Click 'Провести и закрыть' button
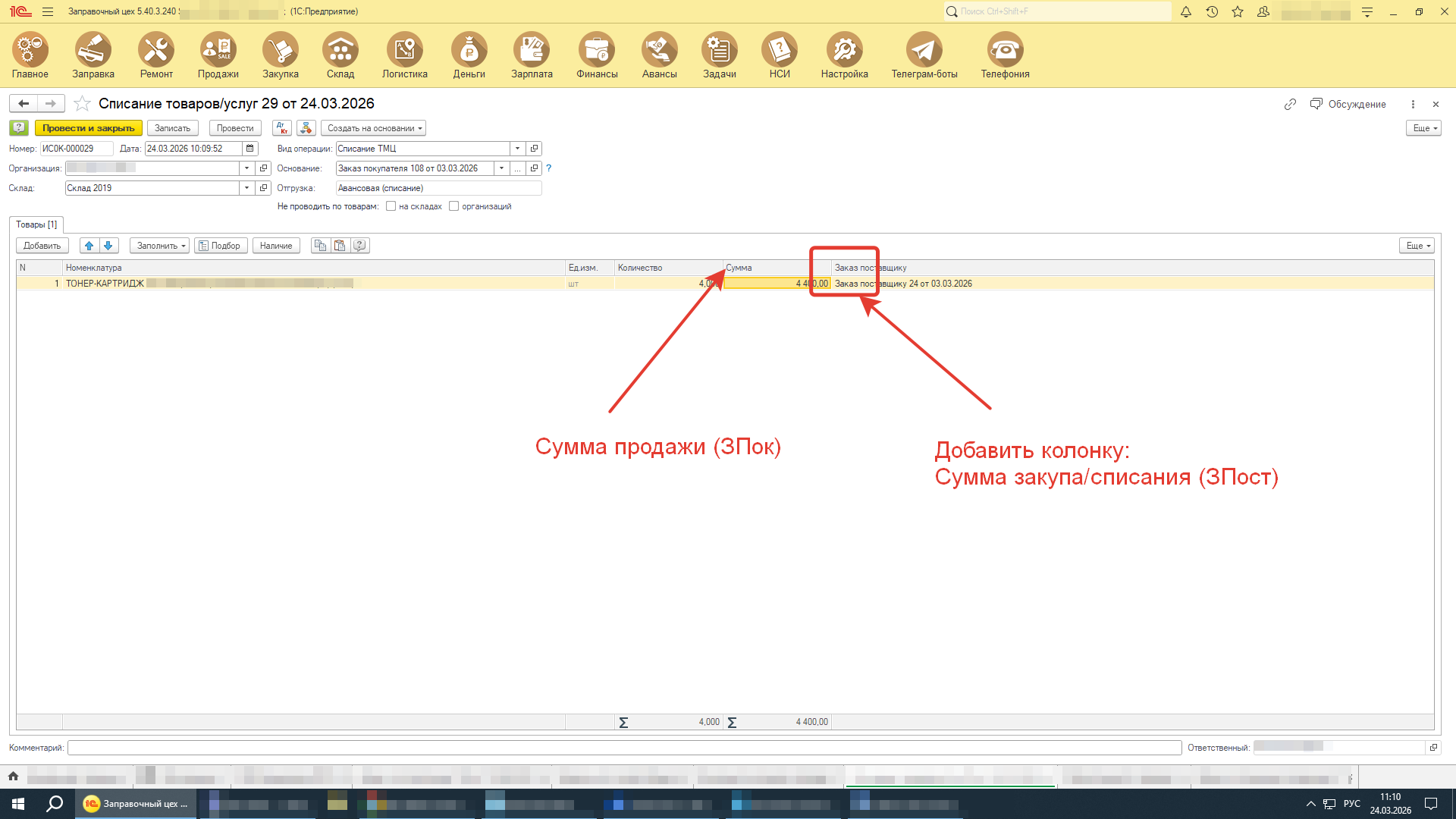The width and height of the screenshot is (1456, 819). coord(88,128)
